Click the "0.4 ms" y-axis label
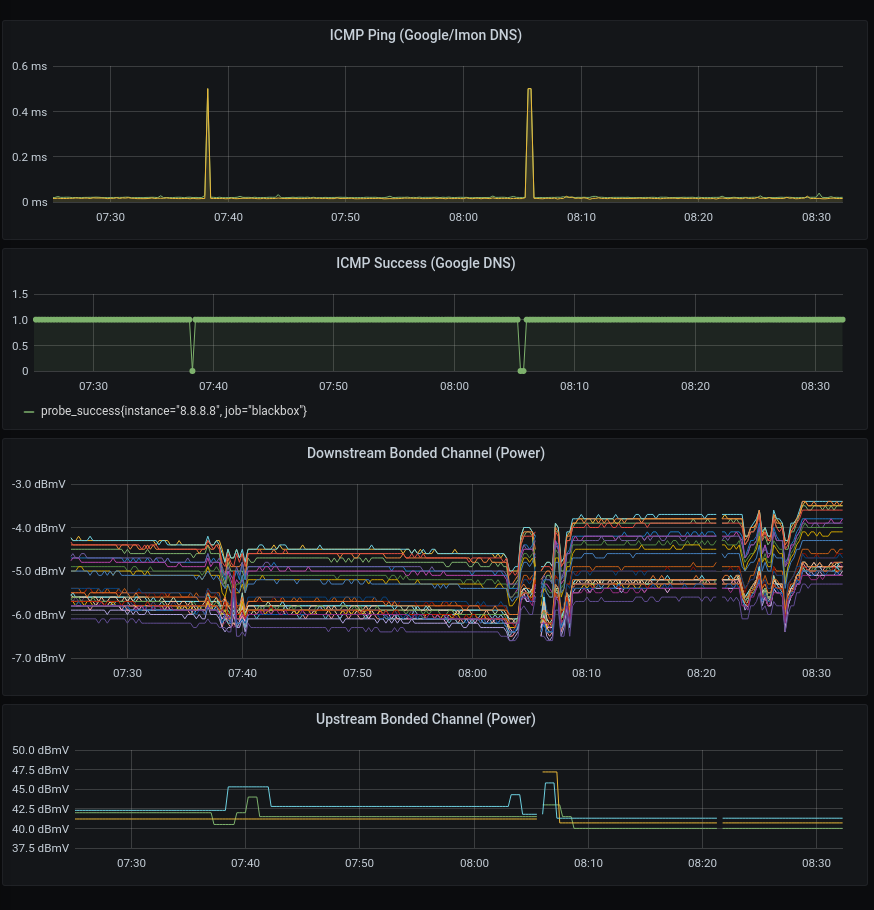The width and height of the screenshot is (874, 910). [30, 112]
